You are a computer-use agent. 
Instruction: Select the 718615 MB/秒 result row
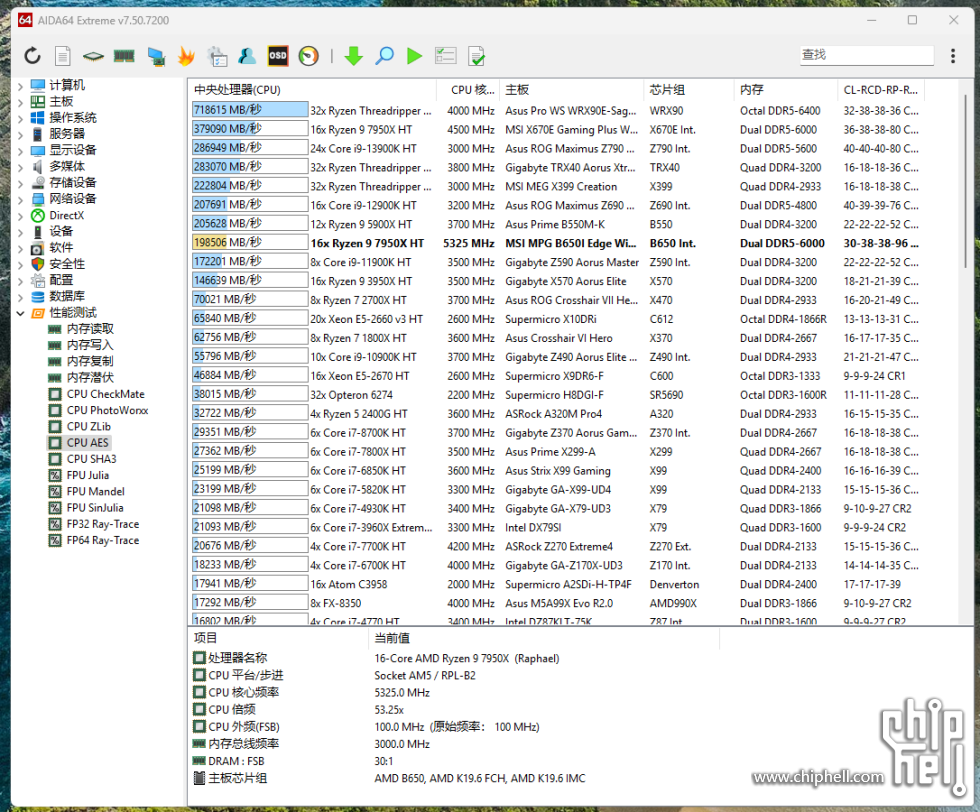(x=557, y=111)
